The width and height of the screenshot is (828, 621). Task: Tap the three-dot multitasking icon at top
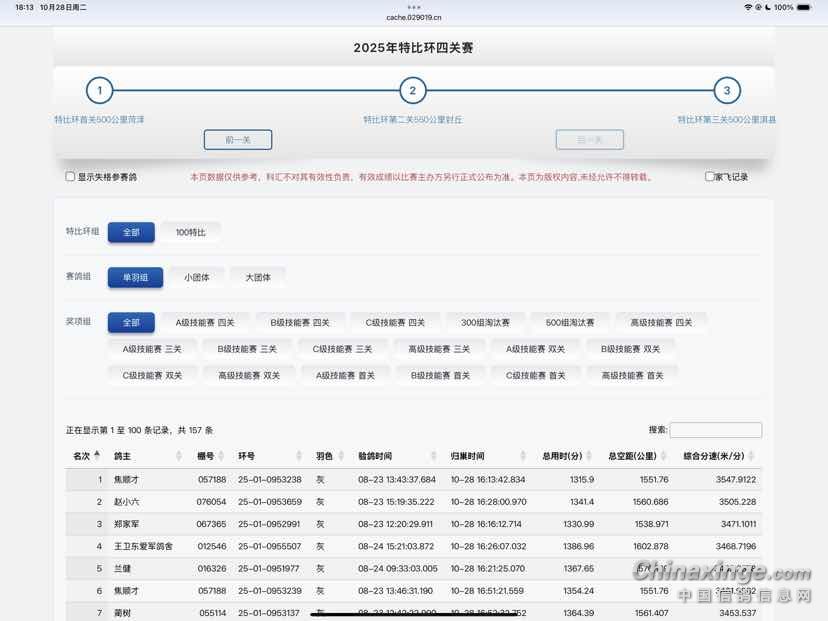point(414,7)
